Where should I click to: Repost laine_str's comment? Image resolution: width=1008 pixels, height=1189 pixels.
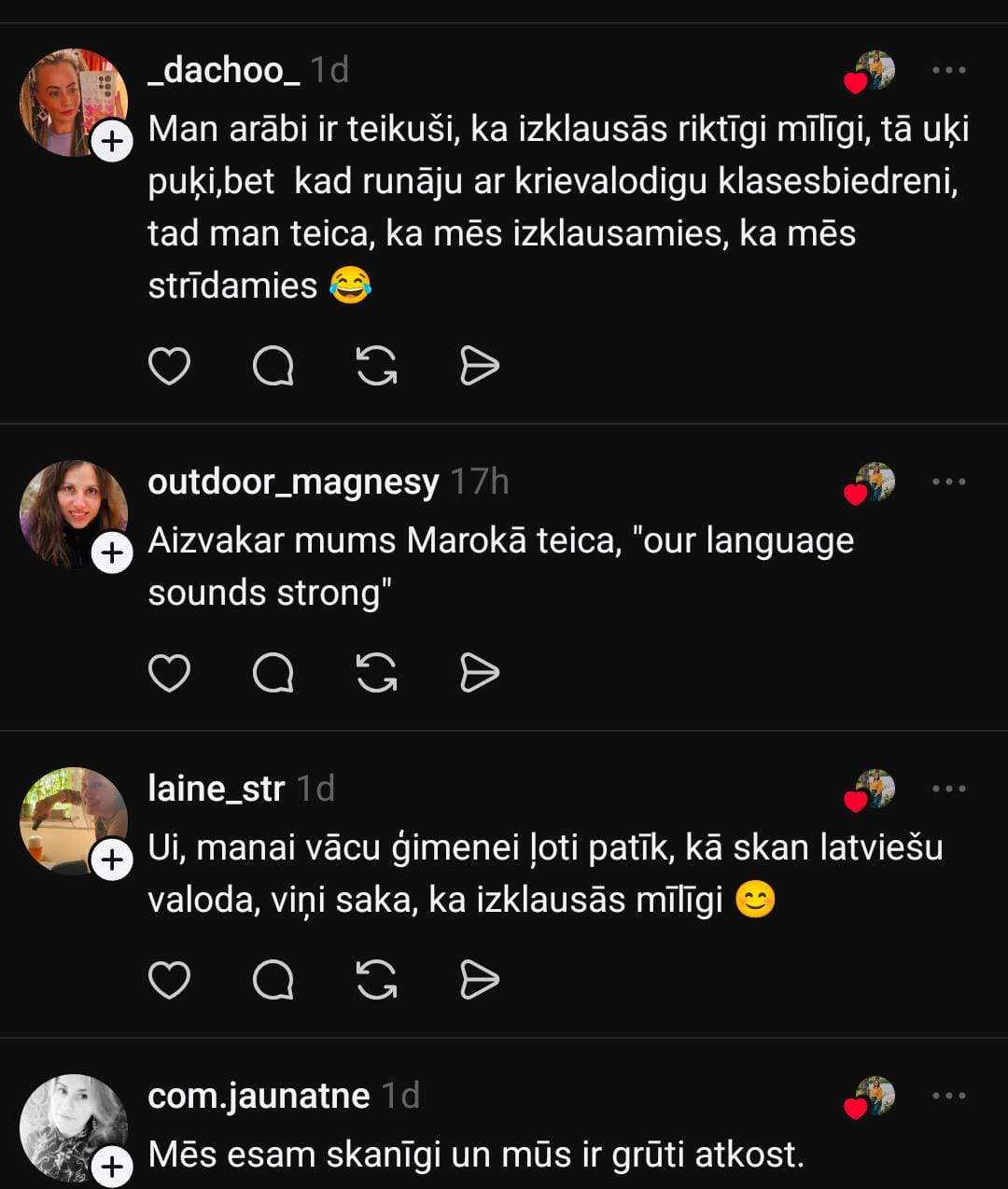(x=377, y=980)
